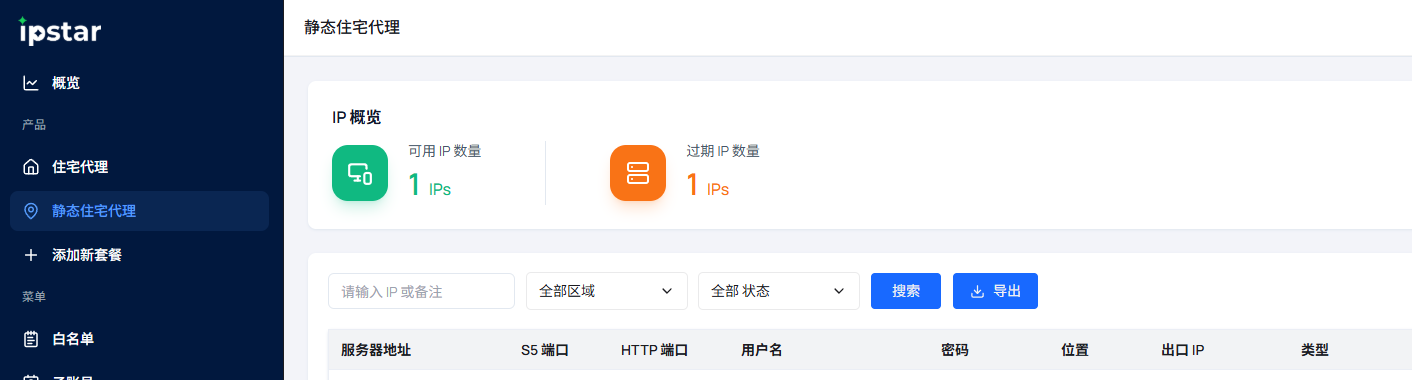Open 概览 chart icon in sidebar
The height and width of the screenshot is (380, 1412).
pyautogui.click(x=31, y=83)
